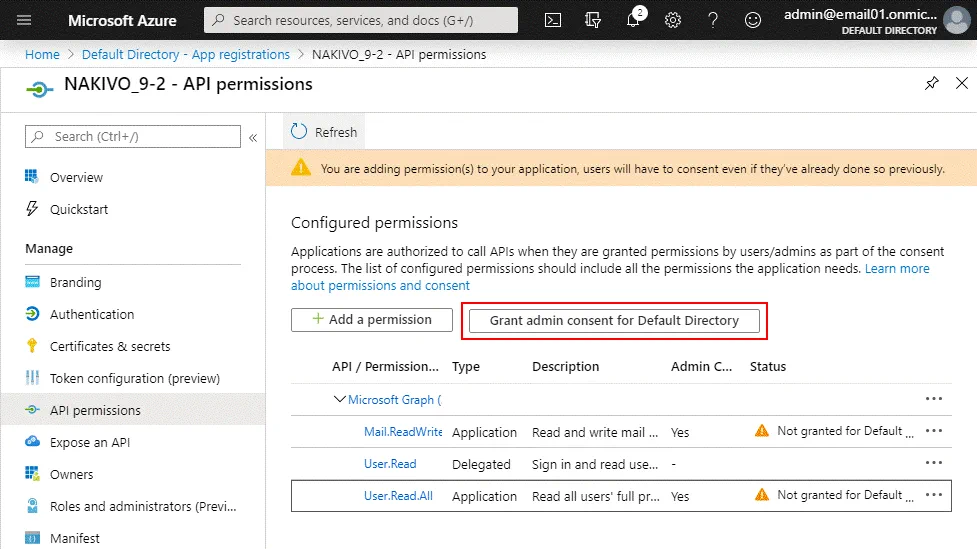Image resolution: width=977 pixels, height=549 pixels.
Task: Click the account avatar picture
Action: pos(956,20)
